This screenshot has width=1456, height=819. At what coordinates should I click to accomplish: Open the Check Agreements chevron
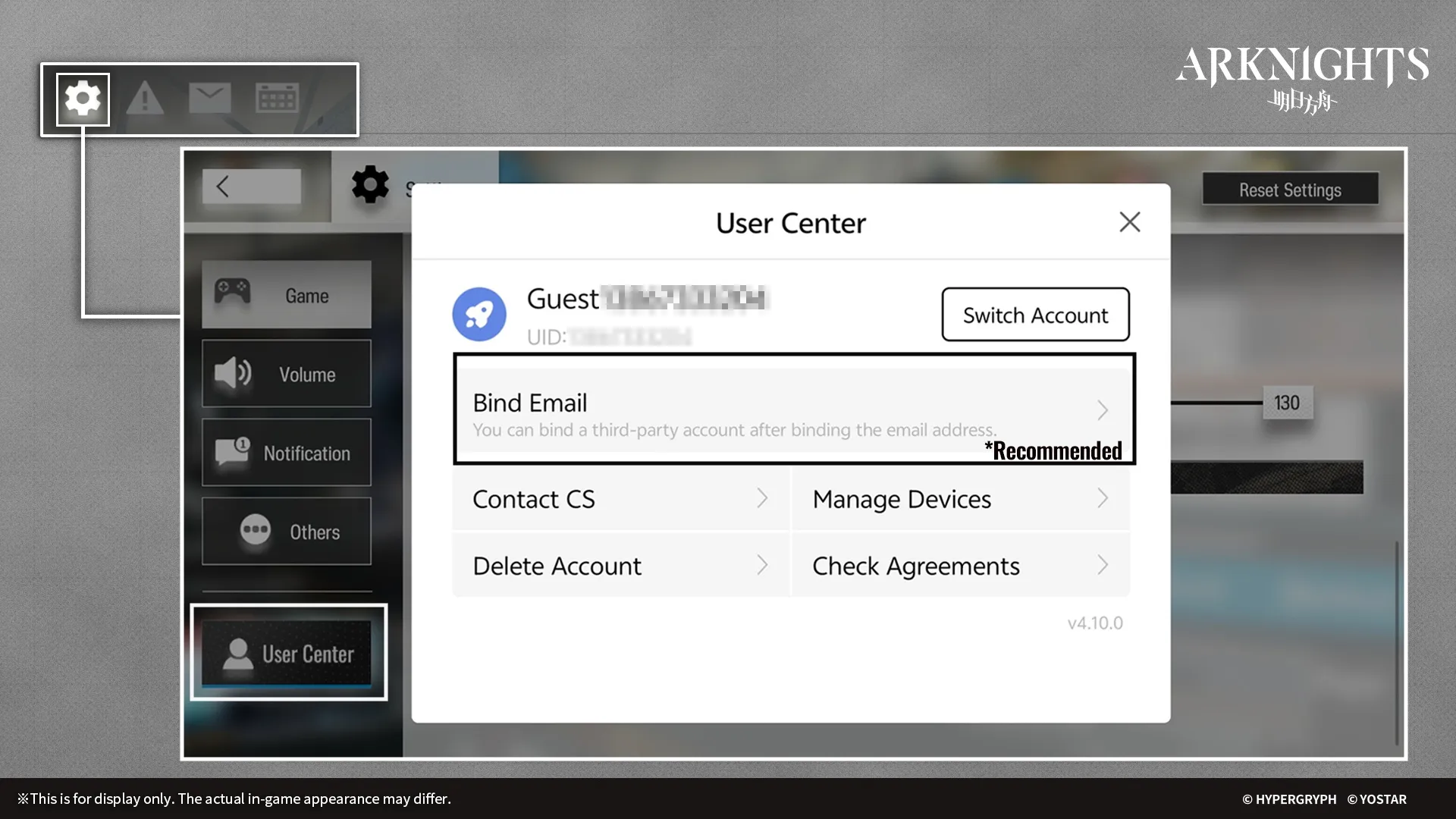(x=1103, y=565)
